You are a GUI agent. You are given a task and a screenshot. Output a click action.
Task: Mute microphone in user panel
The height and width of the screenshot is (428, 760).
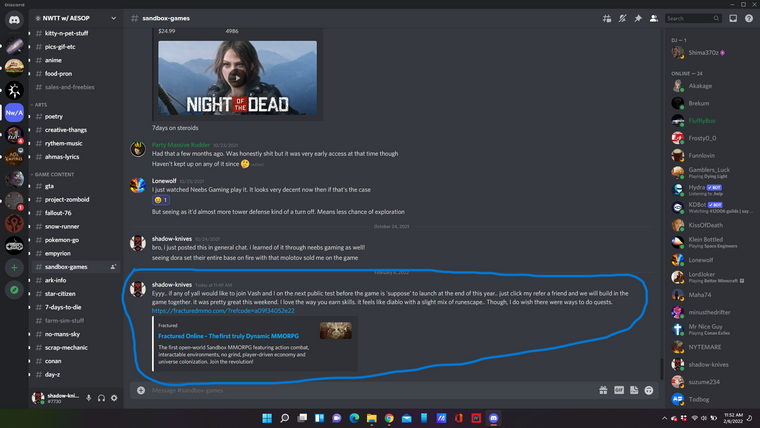pyautogui.click(x=88, y=398)
